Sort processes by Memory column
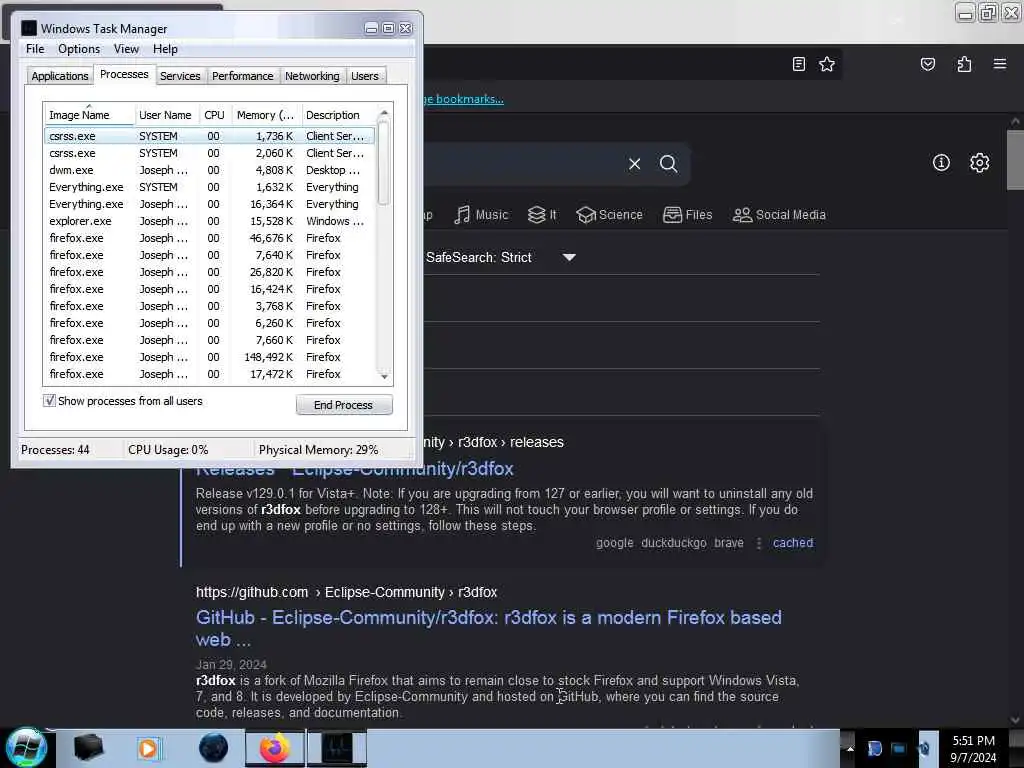Image resolution: width=1024 pixels, height=768 pixels. [x=266, y=115]
